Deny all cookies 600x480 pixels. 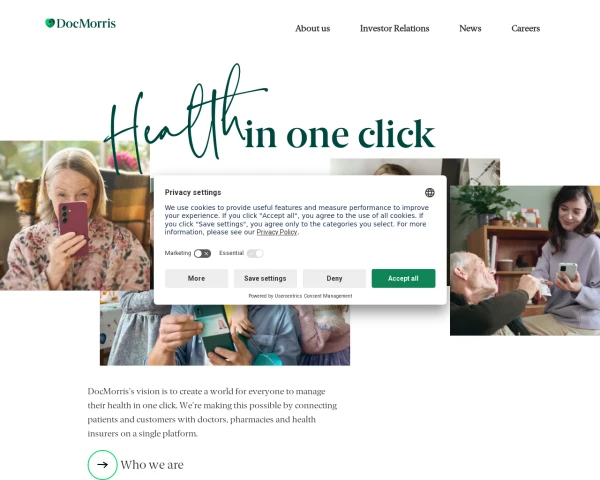(x=334, y=278)
